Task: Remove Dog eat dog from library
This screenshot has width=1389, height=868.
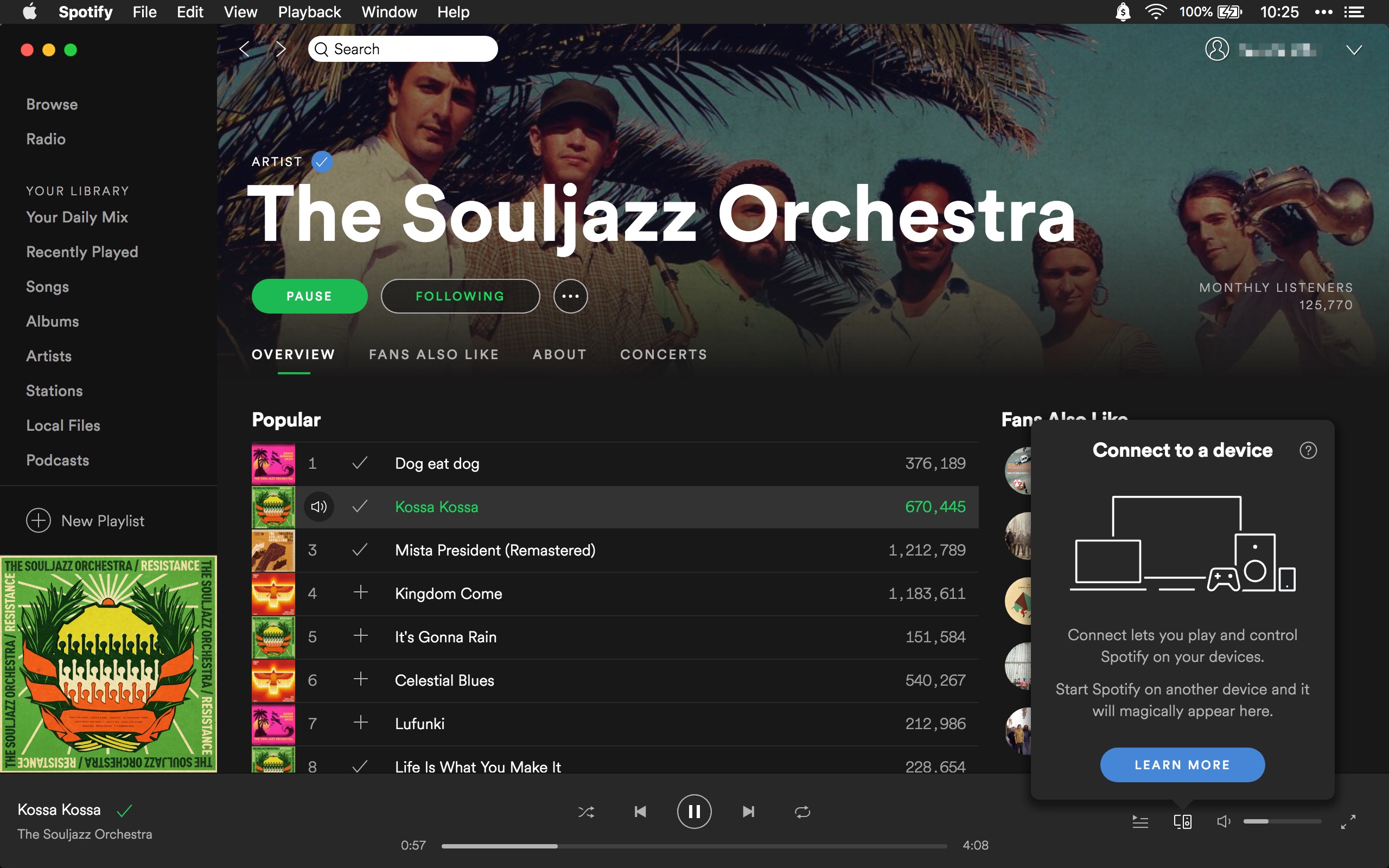Action: (x=360, y=463)
